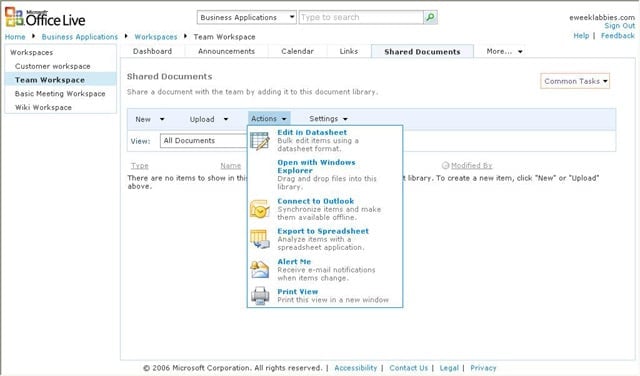The height and width of the screenshot is (376, 640).
Task: Click the icon beside Modified By column
Action: (445, 165)
